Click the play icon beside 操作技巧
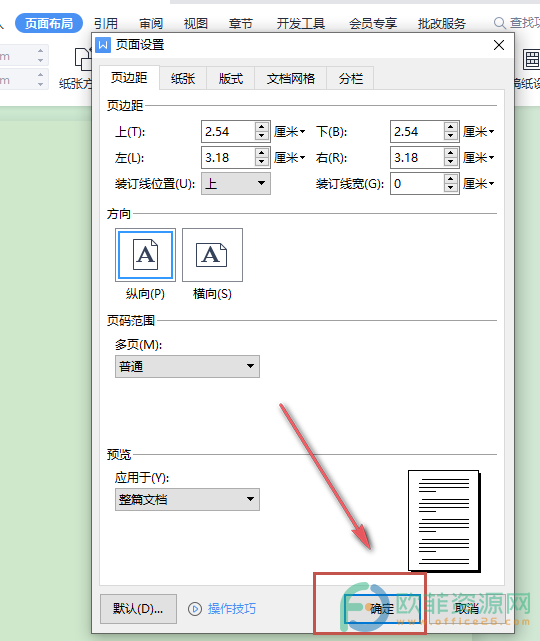The height and width of the screenshot is (641, 540). click(x=195, y=609)
